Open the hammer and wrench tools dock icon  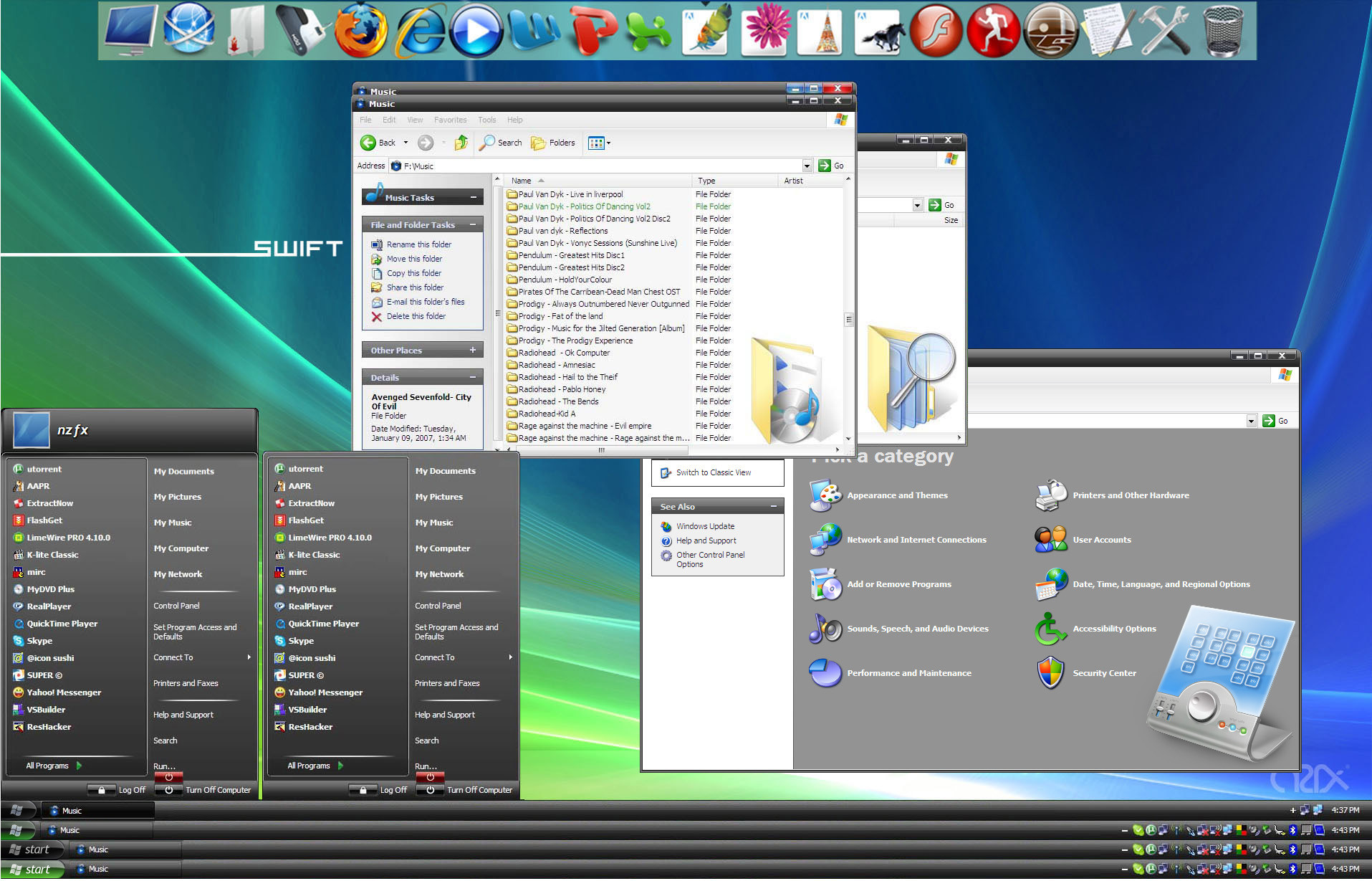(1165, 30)
